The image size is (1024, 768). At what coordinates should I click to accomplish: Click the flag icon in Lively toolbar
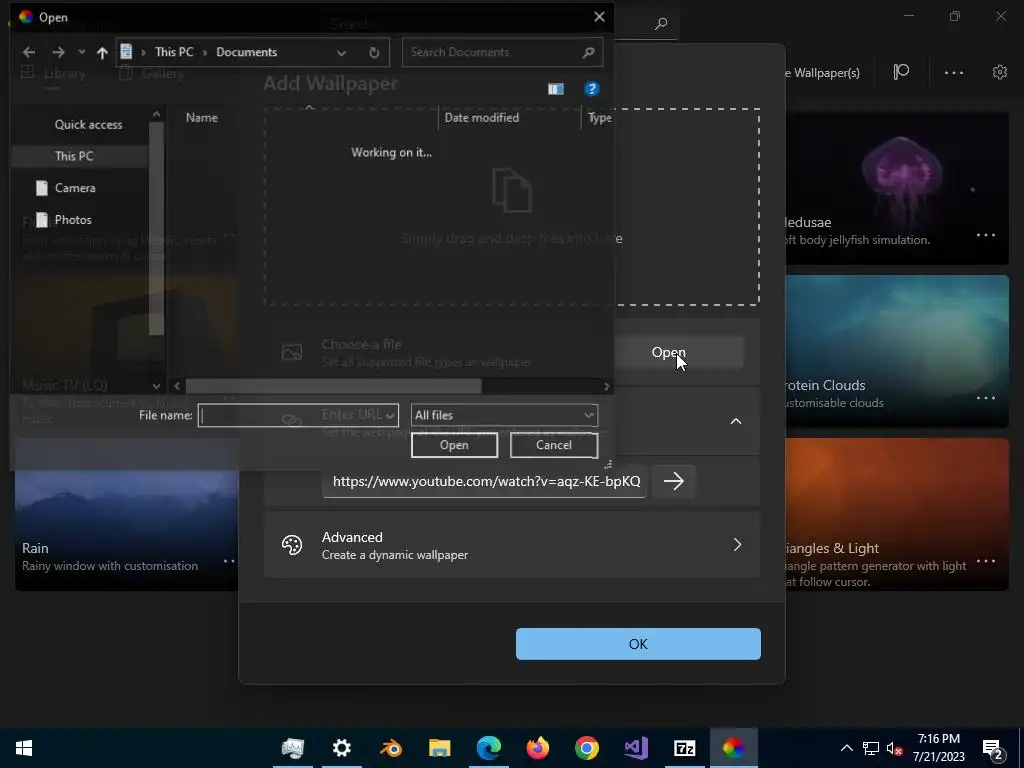point(901,72)
